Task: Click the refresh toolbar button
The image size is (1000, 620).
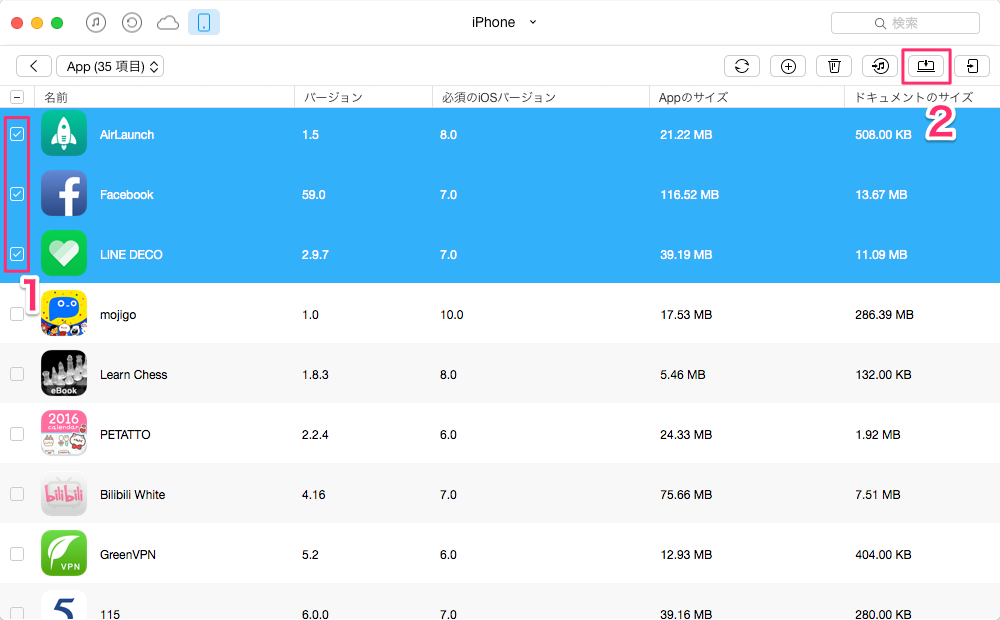Action: (742, 66)
